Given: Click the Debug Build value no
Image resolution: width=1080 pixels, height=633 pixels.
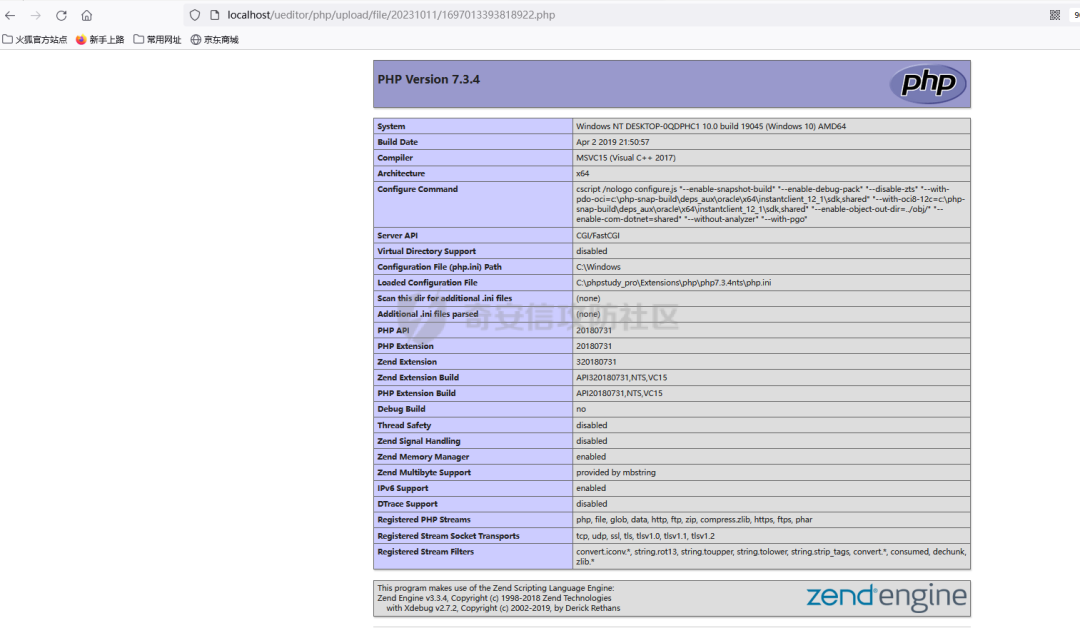Looking at the screenshot, I should [581, 409].
